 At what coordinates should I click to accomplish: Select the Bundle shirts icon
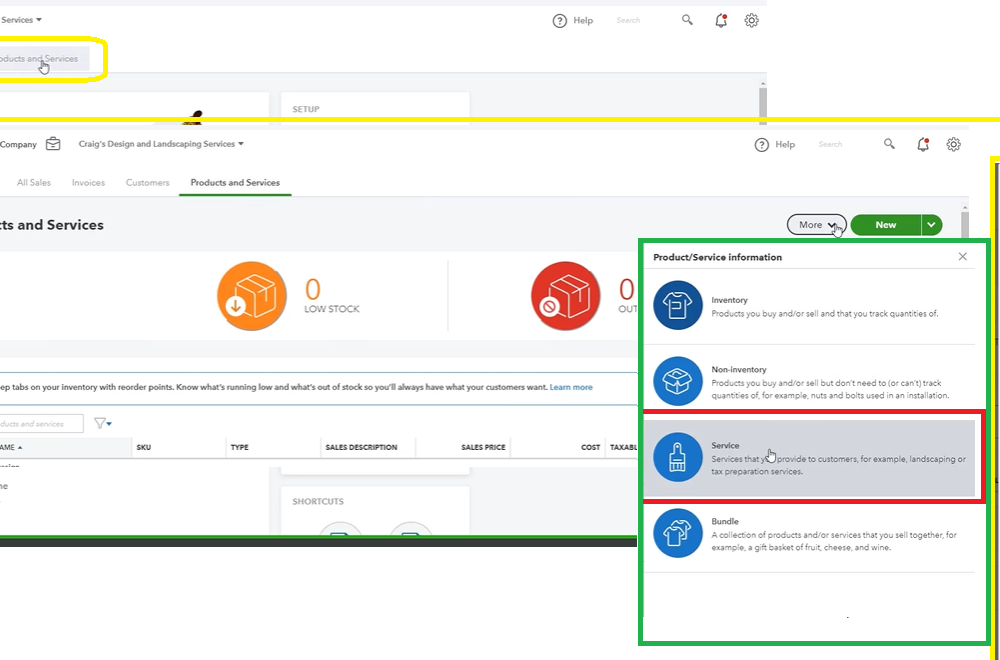(678, 533)
